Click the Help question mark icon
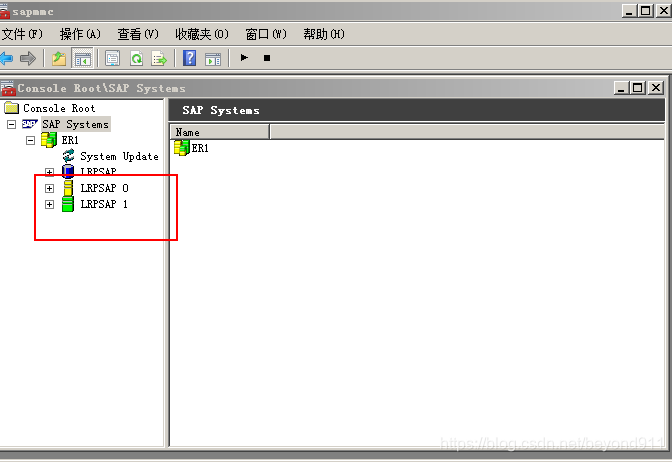672x462 pixels. click(189, 58)
